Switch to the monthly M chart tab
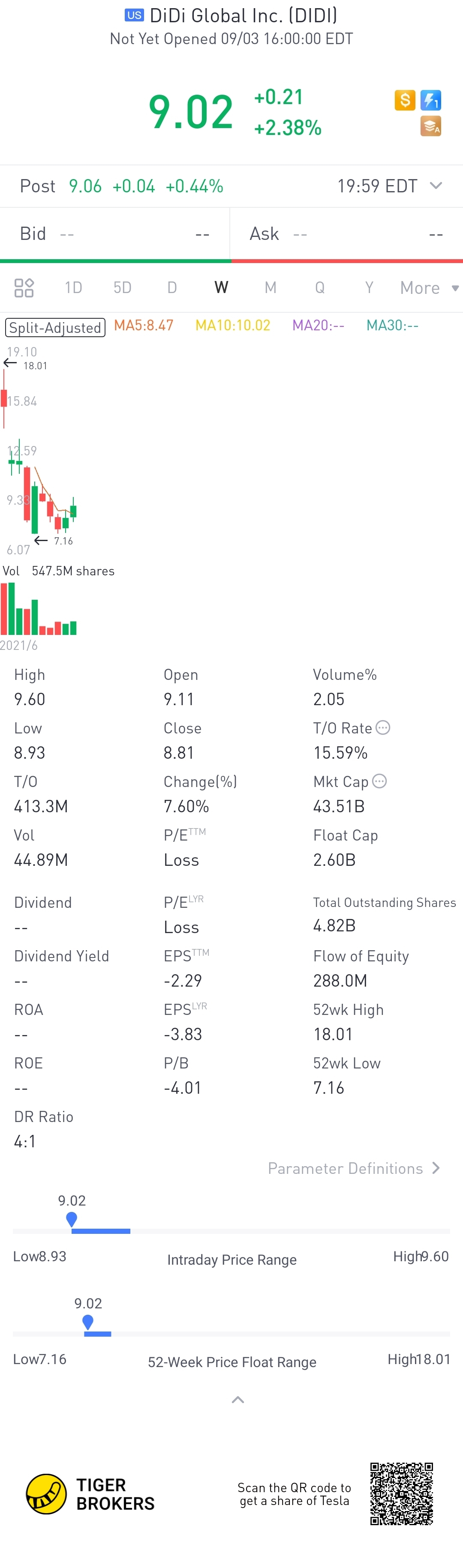Image resolution: width=463 pixels, height=1568 pixels. tap(271, 287)
